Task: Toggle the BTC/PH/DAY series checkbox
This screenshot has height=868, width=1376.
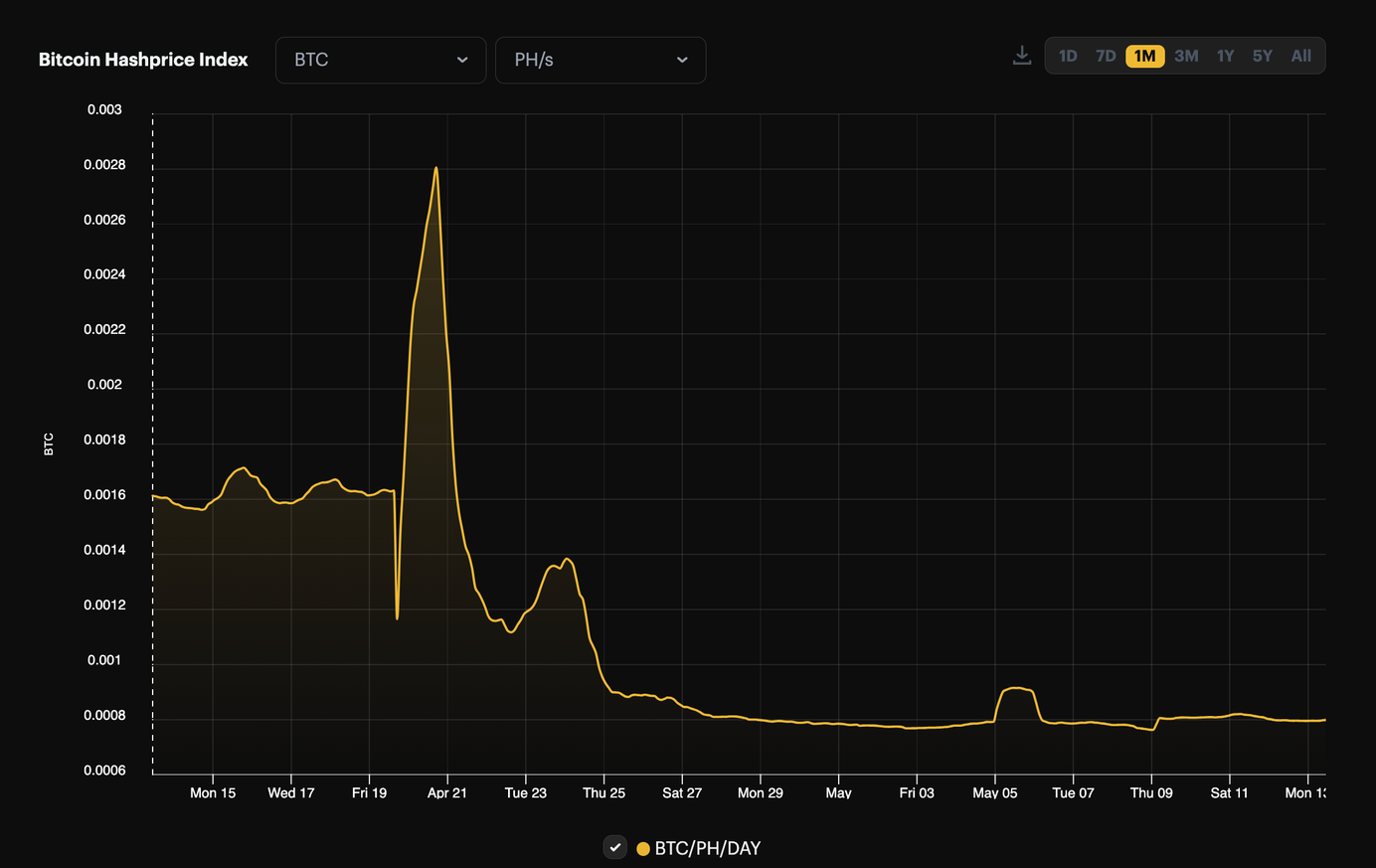Action: click(x=615, y=847)
